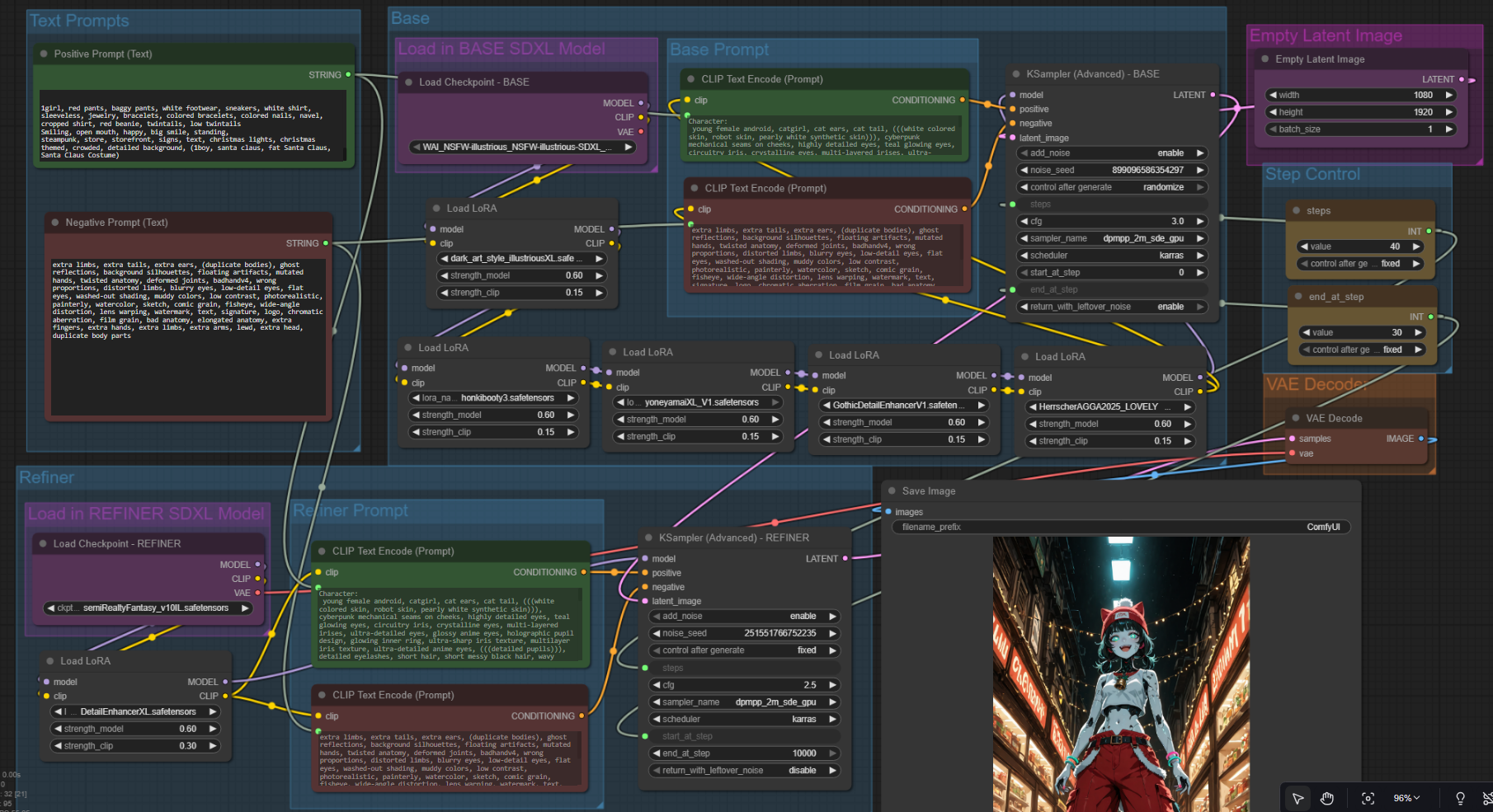Collapse the KSampler (Advanced) - BASE node
Image resolution: width=1493 pixels, height=812 pixels.
(x=1016, y=74)
